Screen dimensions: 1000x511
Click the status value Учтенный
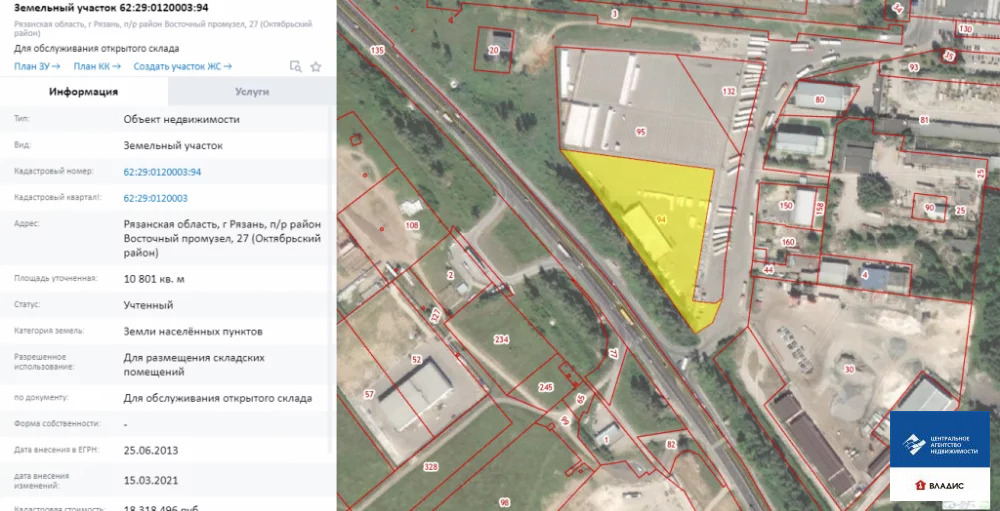click(148, 305)
